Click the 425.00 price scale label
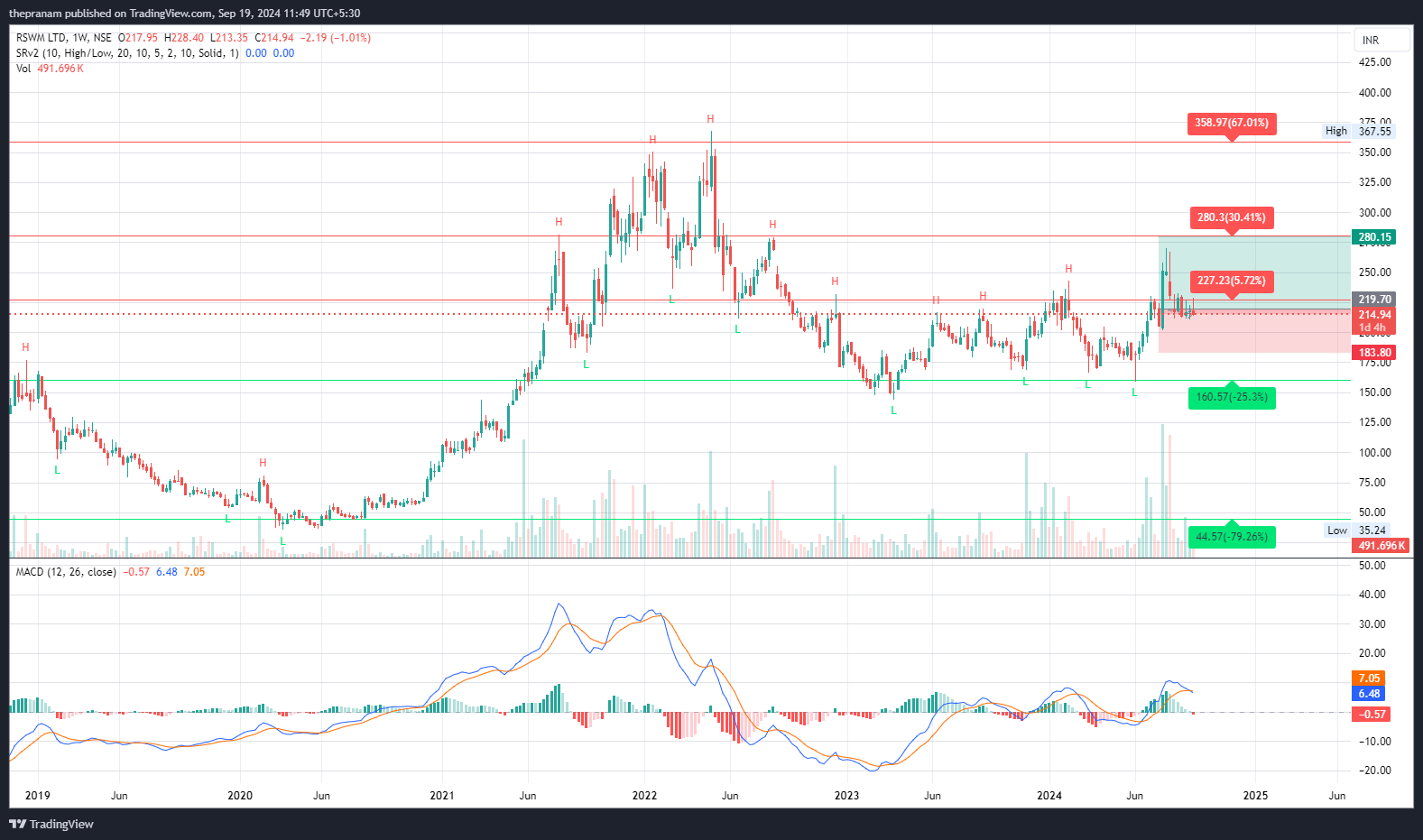Screen dimensions: 1423x840 tap(1375, 62)
